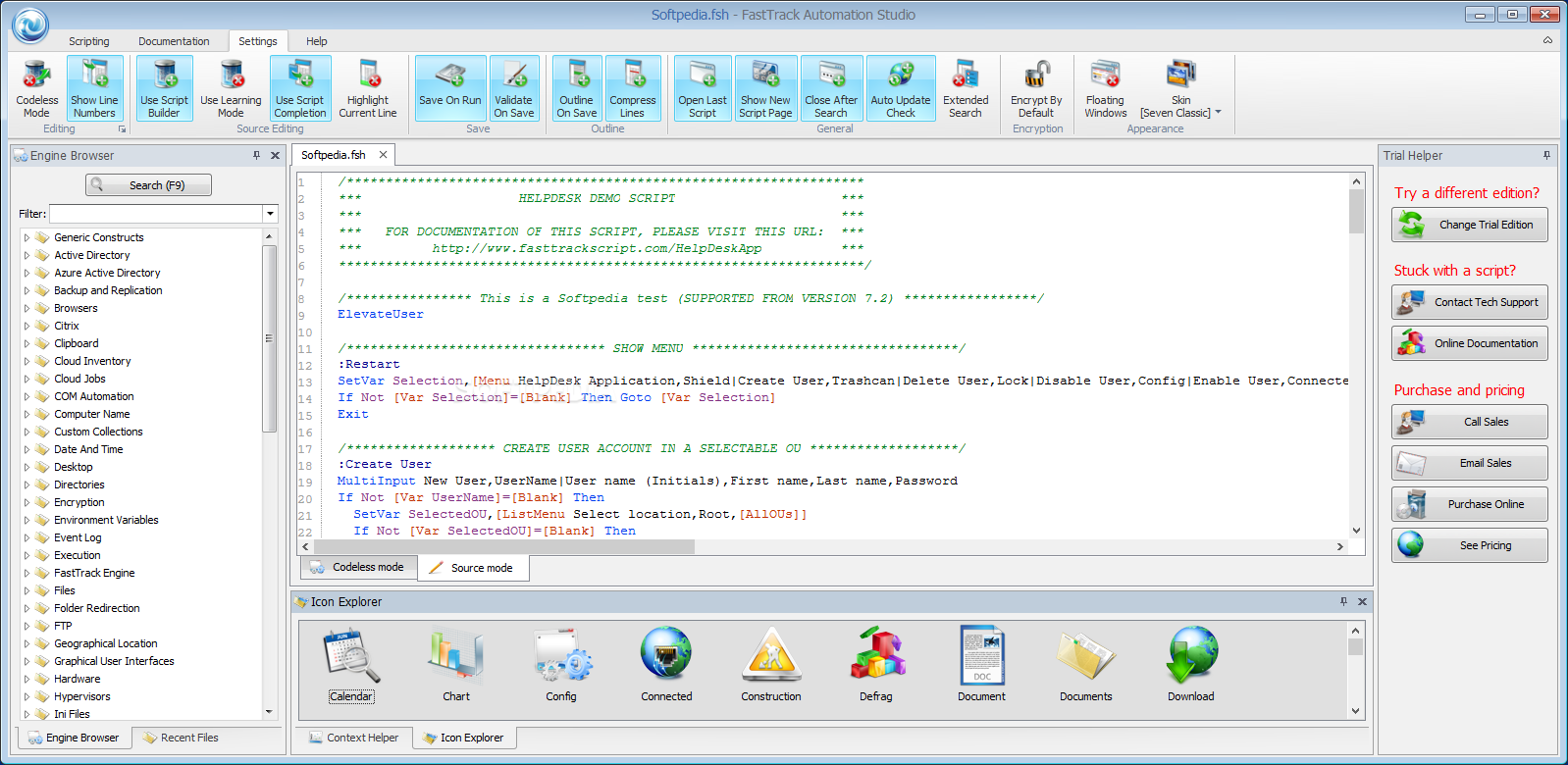Expand the Active Directory tree node
This screenshot has width=1568, height=765.
[26, 255]
